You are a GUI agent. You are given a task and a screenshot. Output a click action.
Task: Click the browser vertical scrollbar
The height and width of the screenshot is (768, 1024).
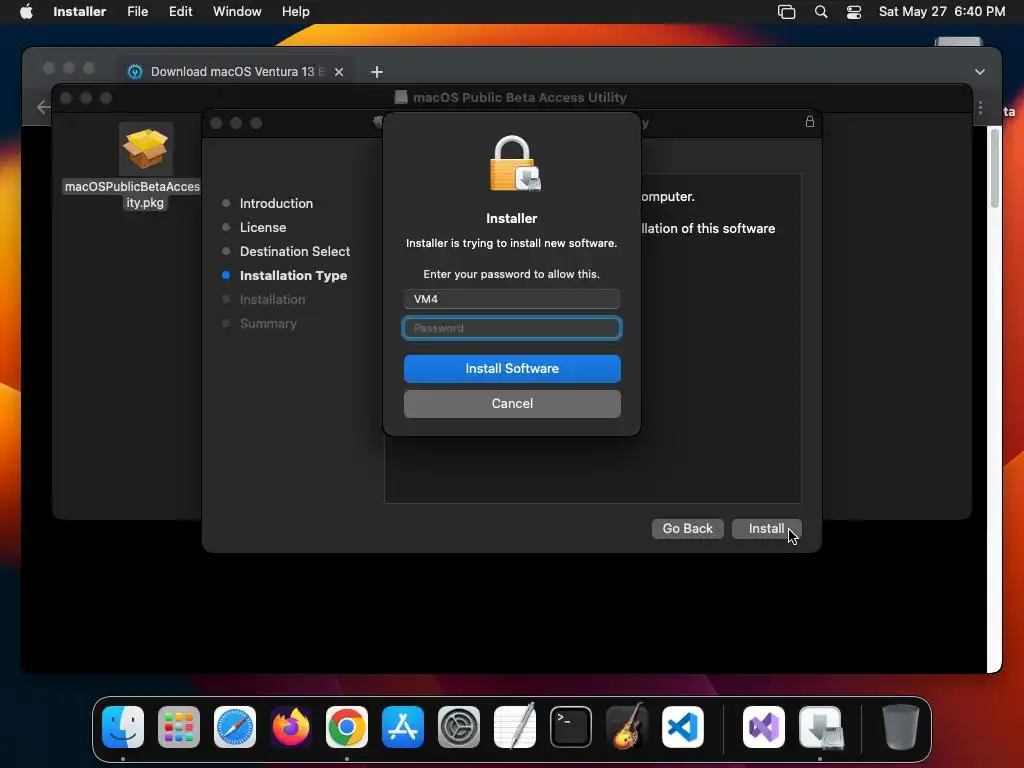point(995,168)
